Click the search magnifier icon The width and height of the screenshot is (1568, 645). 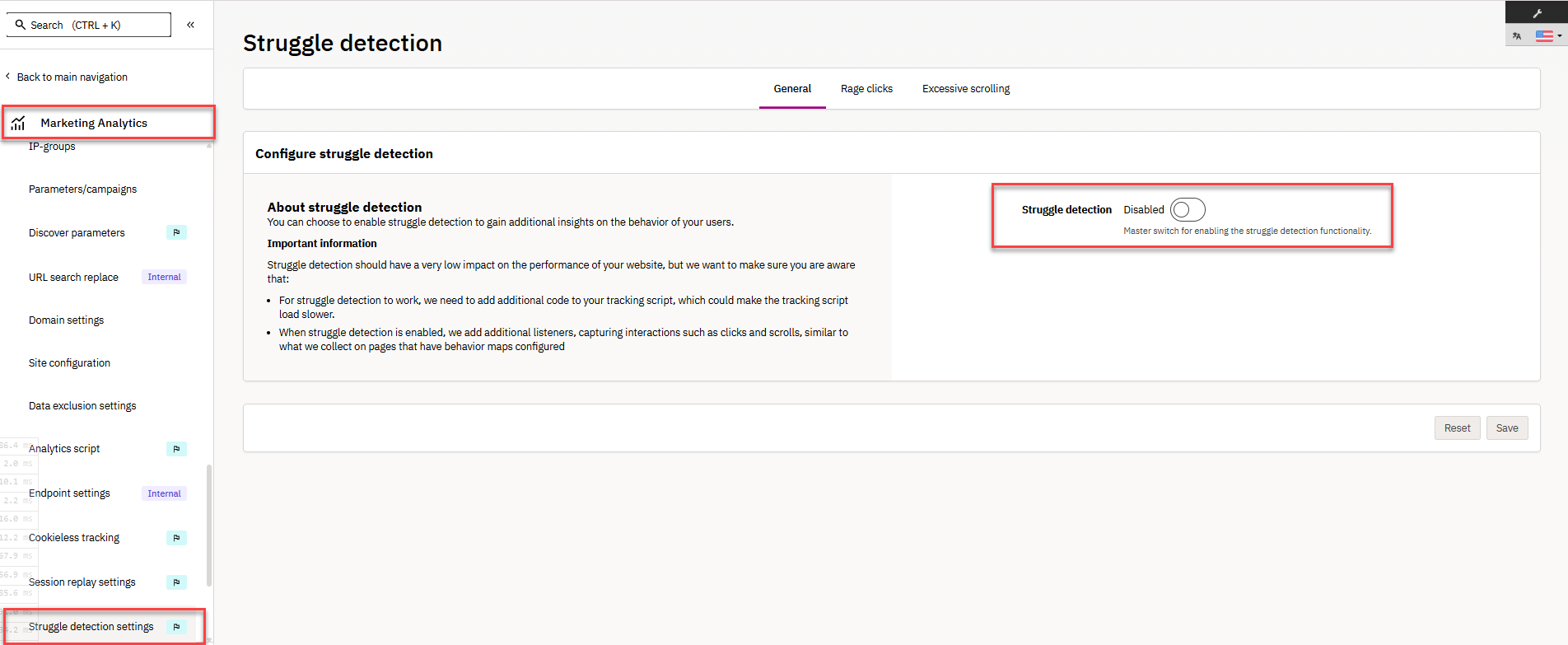click(x=21, y=25)
